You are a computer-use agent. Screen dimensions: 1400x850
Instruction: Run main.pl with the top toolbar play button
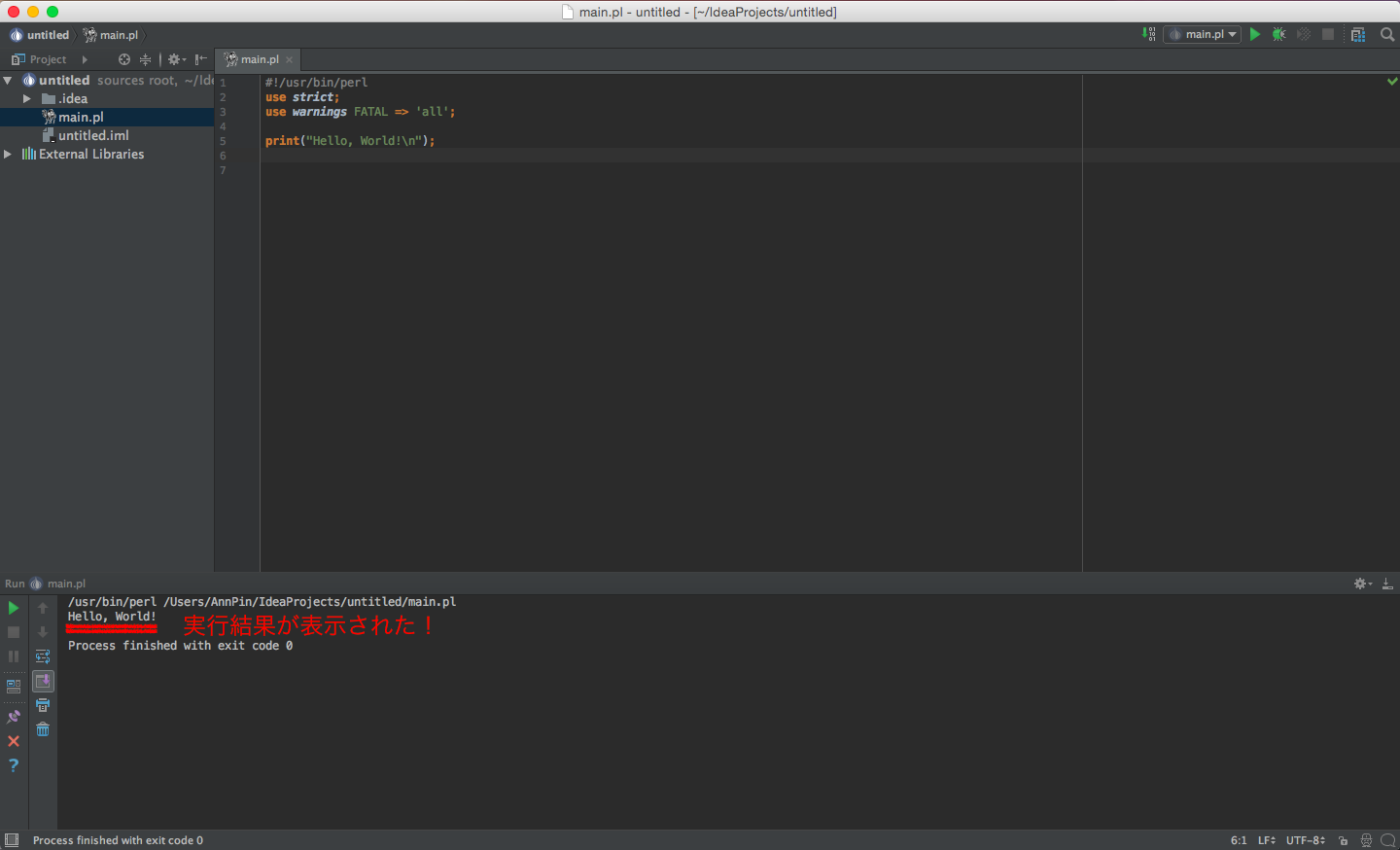[1255, 34]
